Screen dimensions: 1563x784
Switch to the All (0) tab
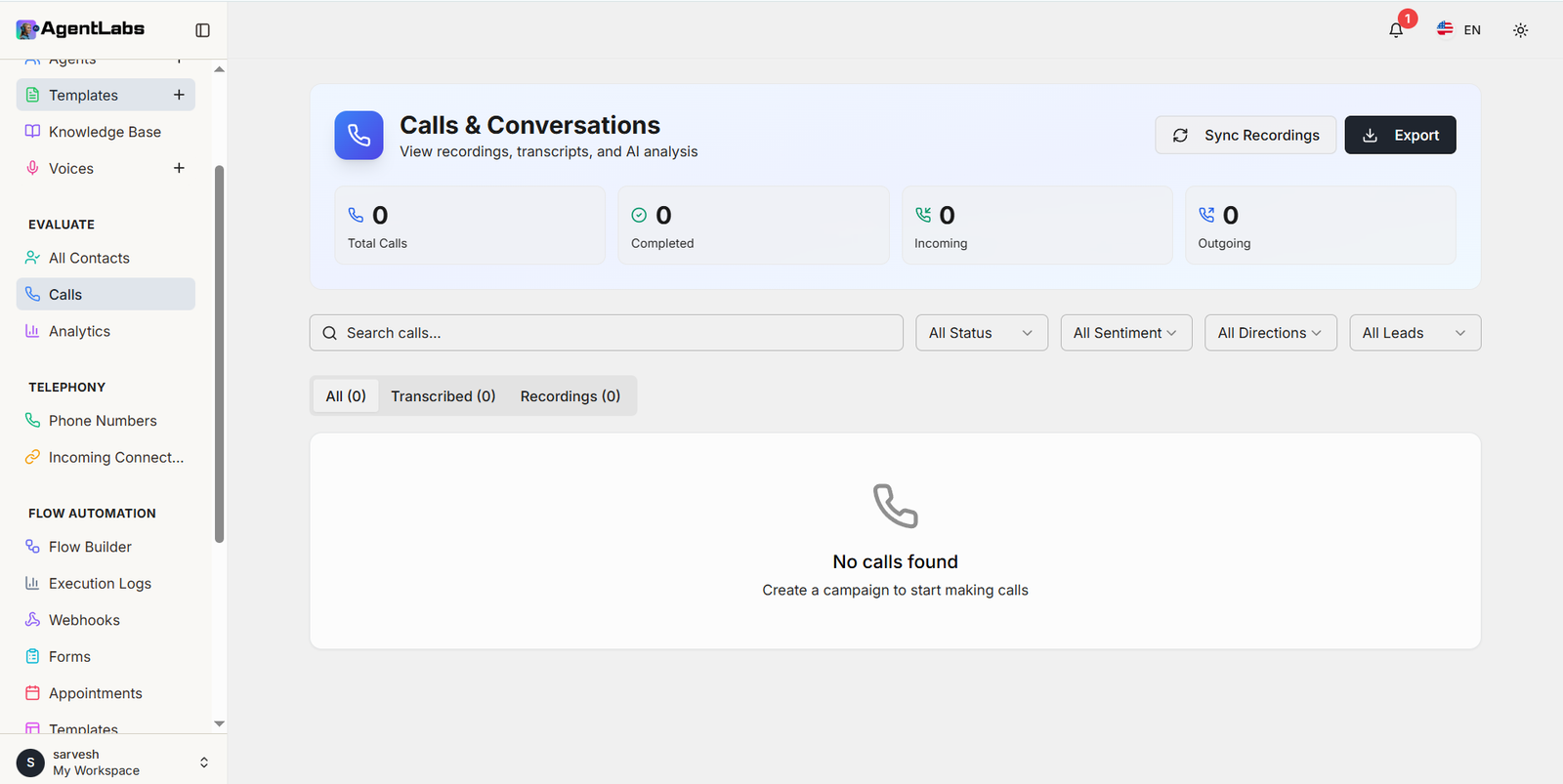click(x=346, y=395)
